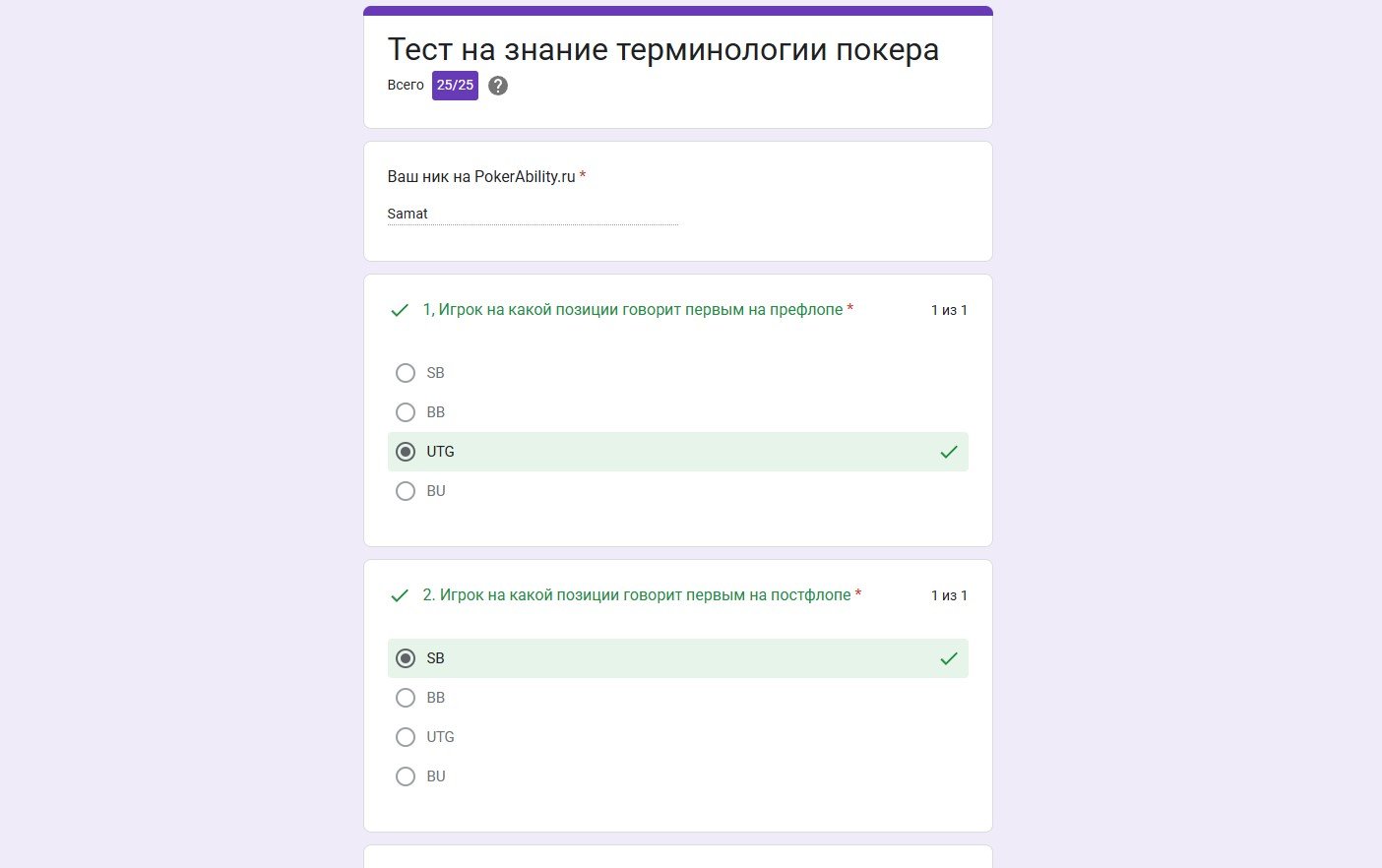1382x868 pixels.
Task: Click the '1 из 1' score for question 2
Action: (949, 595)
